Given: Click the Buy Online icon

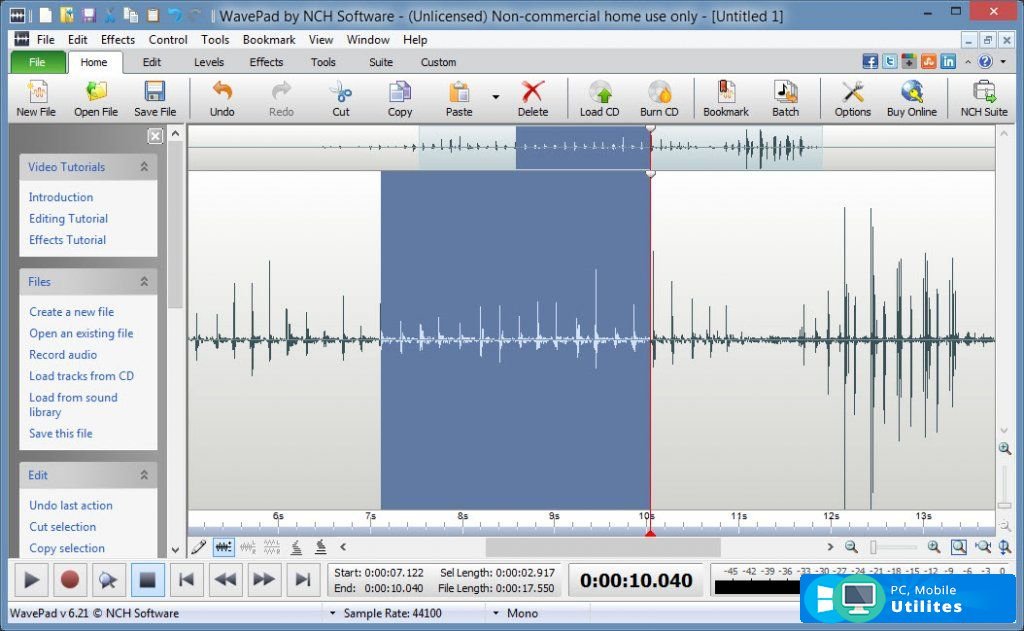Looking at the screenshot, I should [x=912, y=98].
